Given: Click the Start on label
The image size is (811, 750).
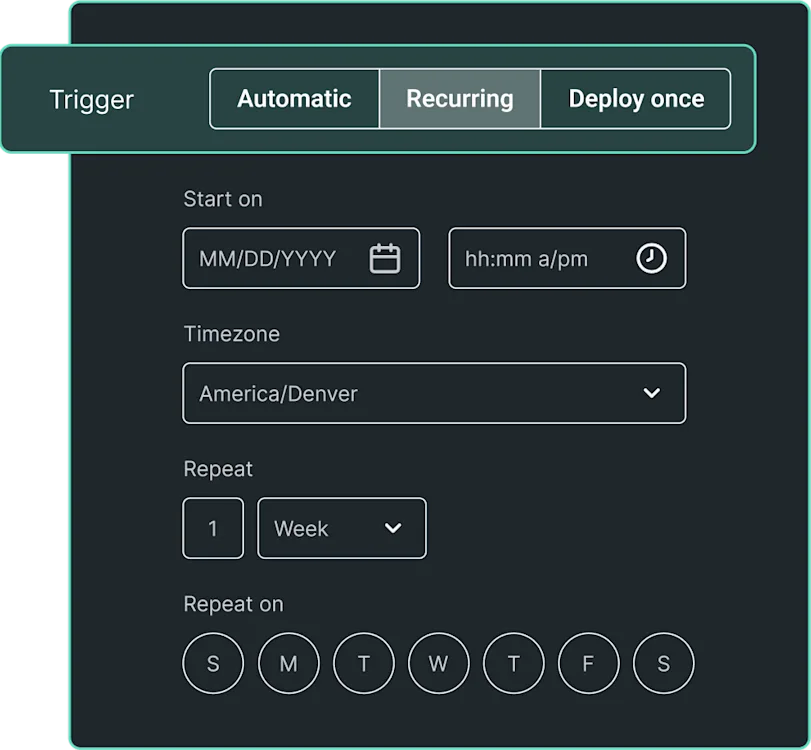Looking at the screenshot, I should 223,199.
